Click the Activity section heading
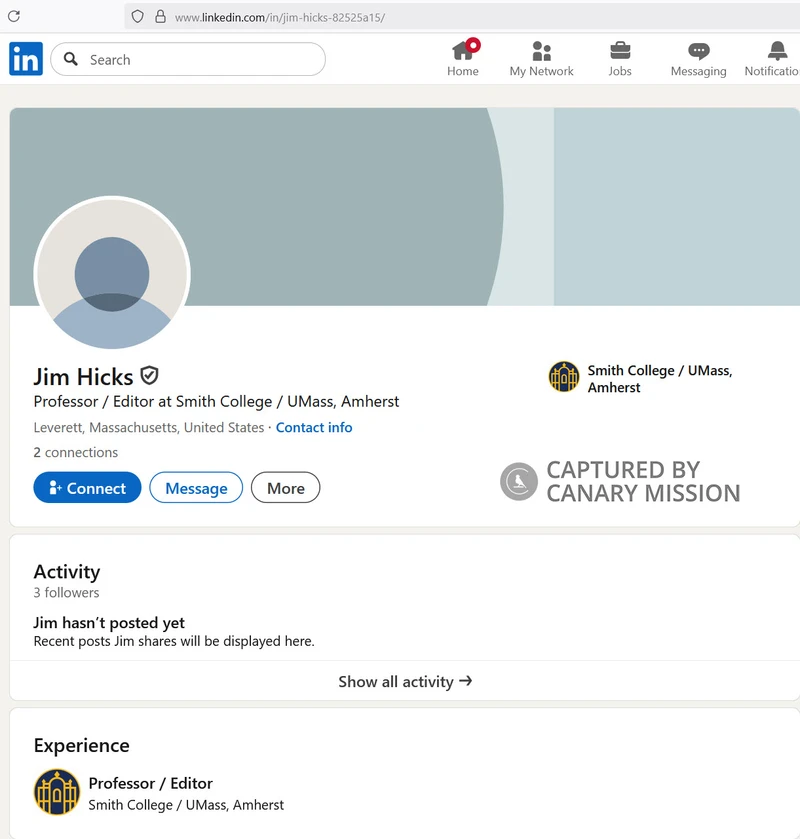This screenshot has width=800, height=839. (x=67, y=571)
